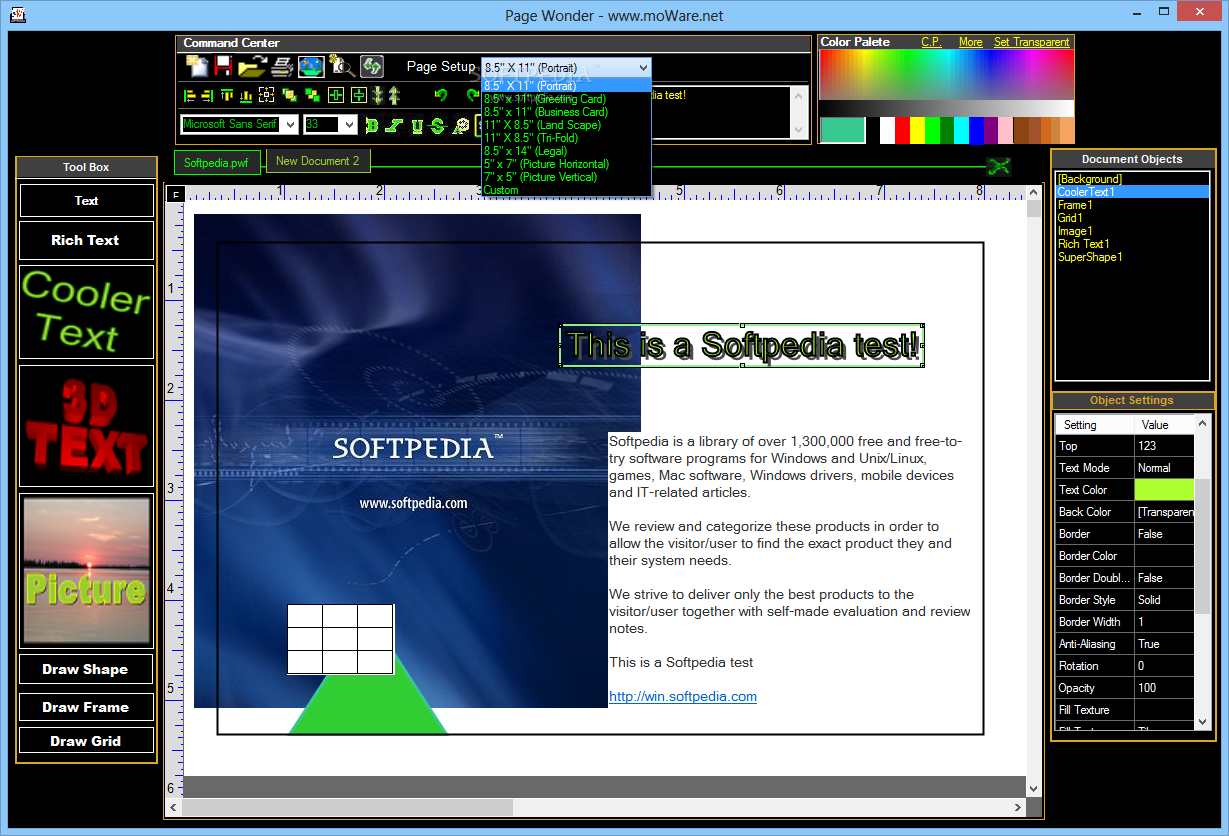The height and width of the screenshot is (836, 1229).
Task: Choose 8.5" x 11" (Greeting Card) page size
Action: point(566,99)
